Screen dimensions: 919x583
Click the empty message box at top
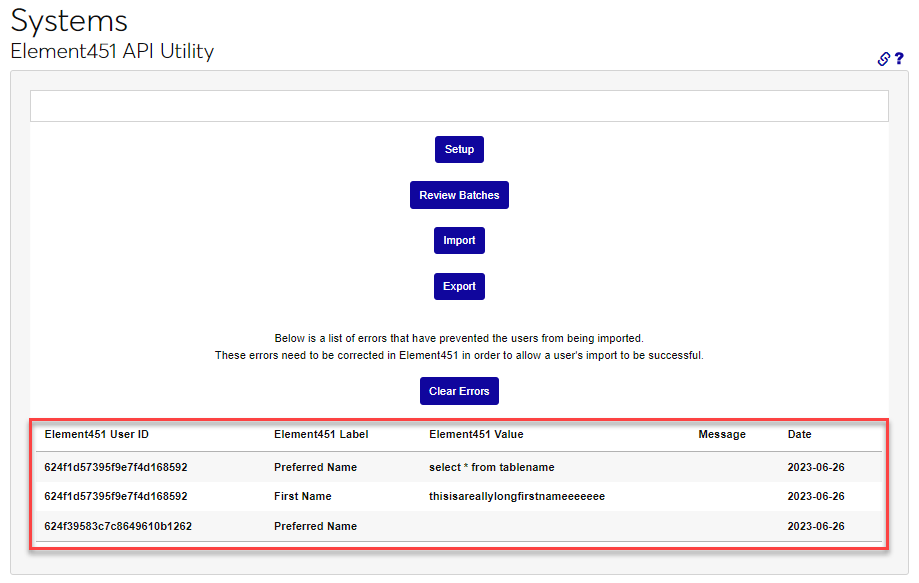pyautogui.click(x=459, y=106)
